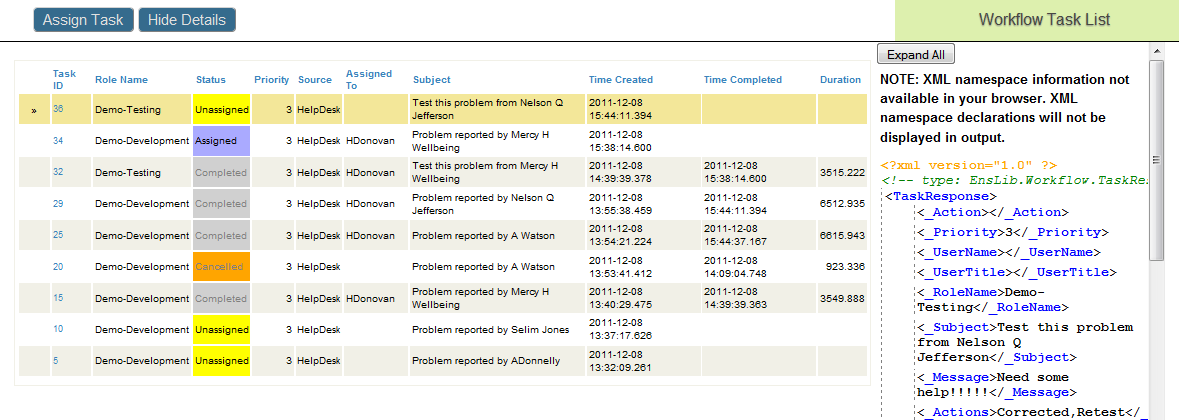Click the orange Cancelled status cell
Screen dimensions: 1179x420
[x=221, y=267]
